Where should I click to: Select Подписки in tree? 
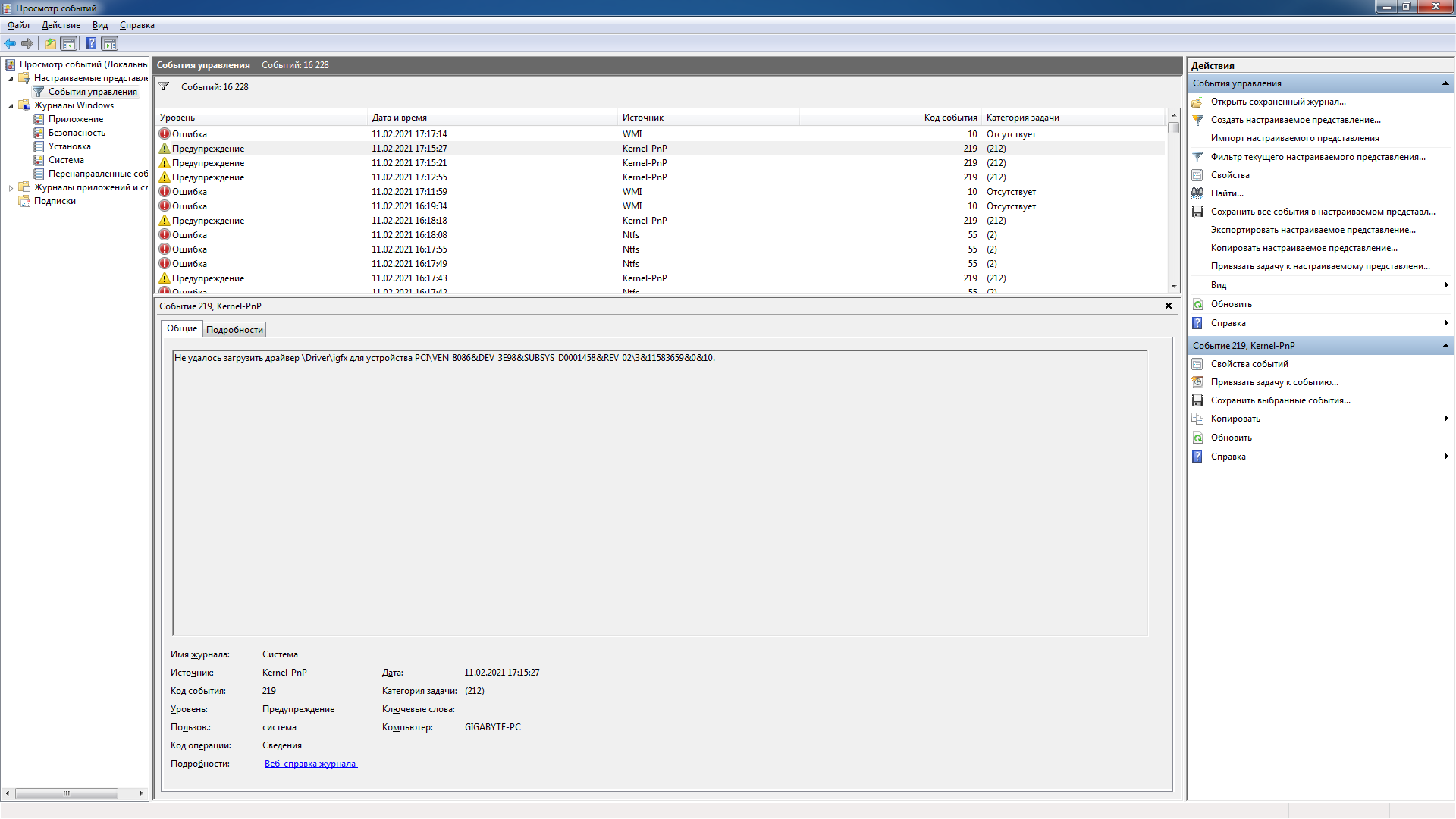pyautogui.click(x=55, y=201)
